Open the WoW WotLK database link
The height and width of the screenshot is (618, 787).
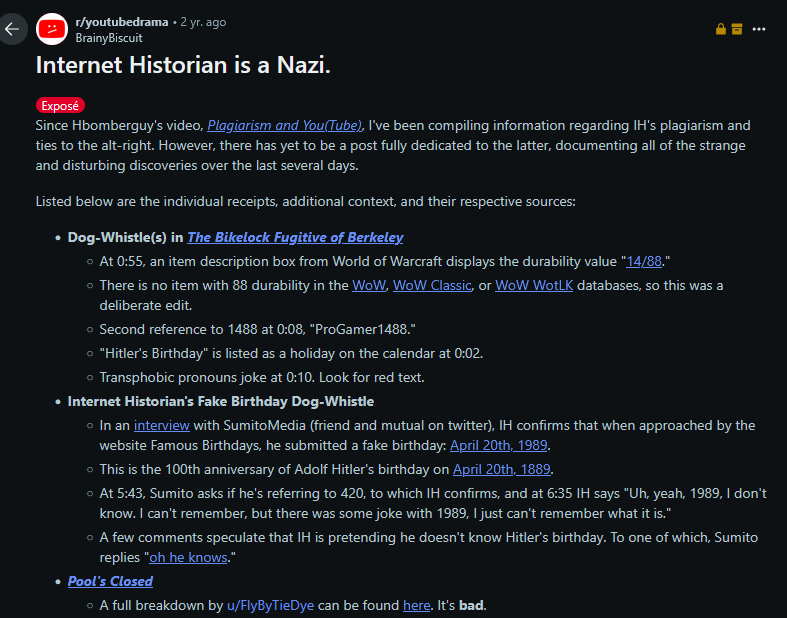tap(534, 286)
